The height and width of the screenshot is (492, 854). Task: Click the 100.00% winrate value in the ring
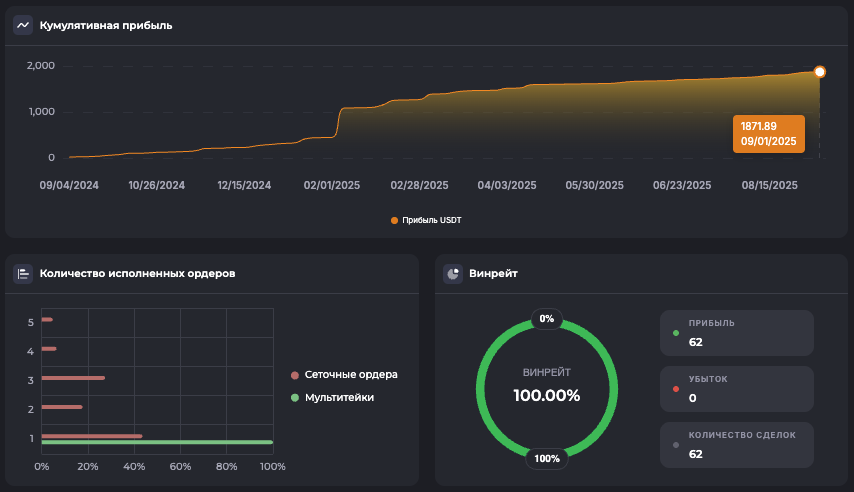(x=547, y=395)
